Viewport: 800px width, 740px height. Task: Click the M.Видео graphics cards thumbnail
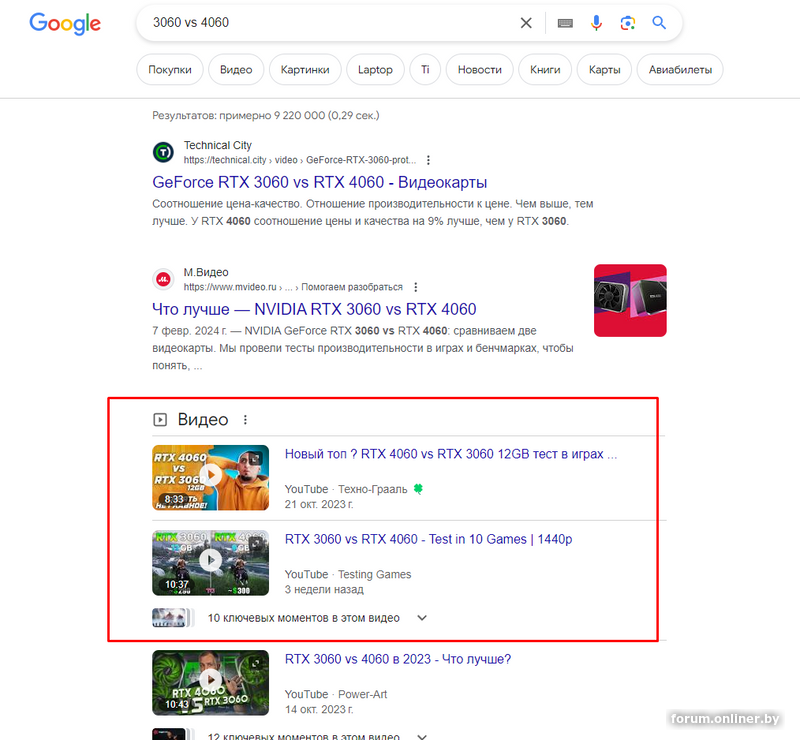click(630, 301)
